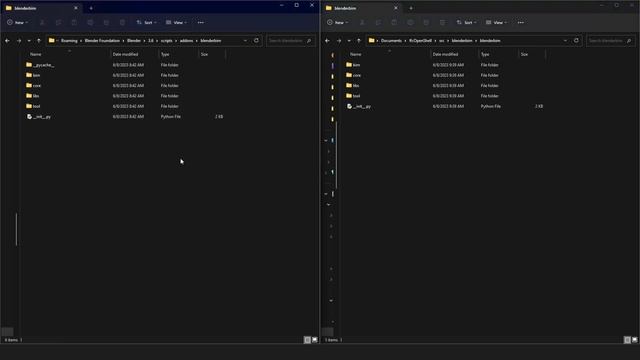Click Blender Foundation in the address breadcrumb
The height and width of the screenshot is (360, 640).
[102, 40]
